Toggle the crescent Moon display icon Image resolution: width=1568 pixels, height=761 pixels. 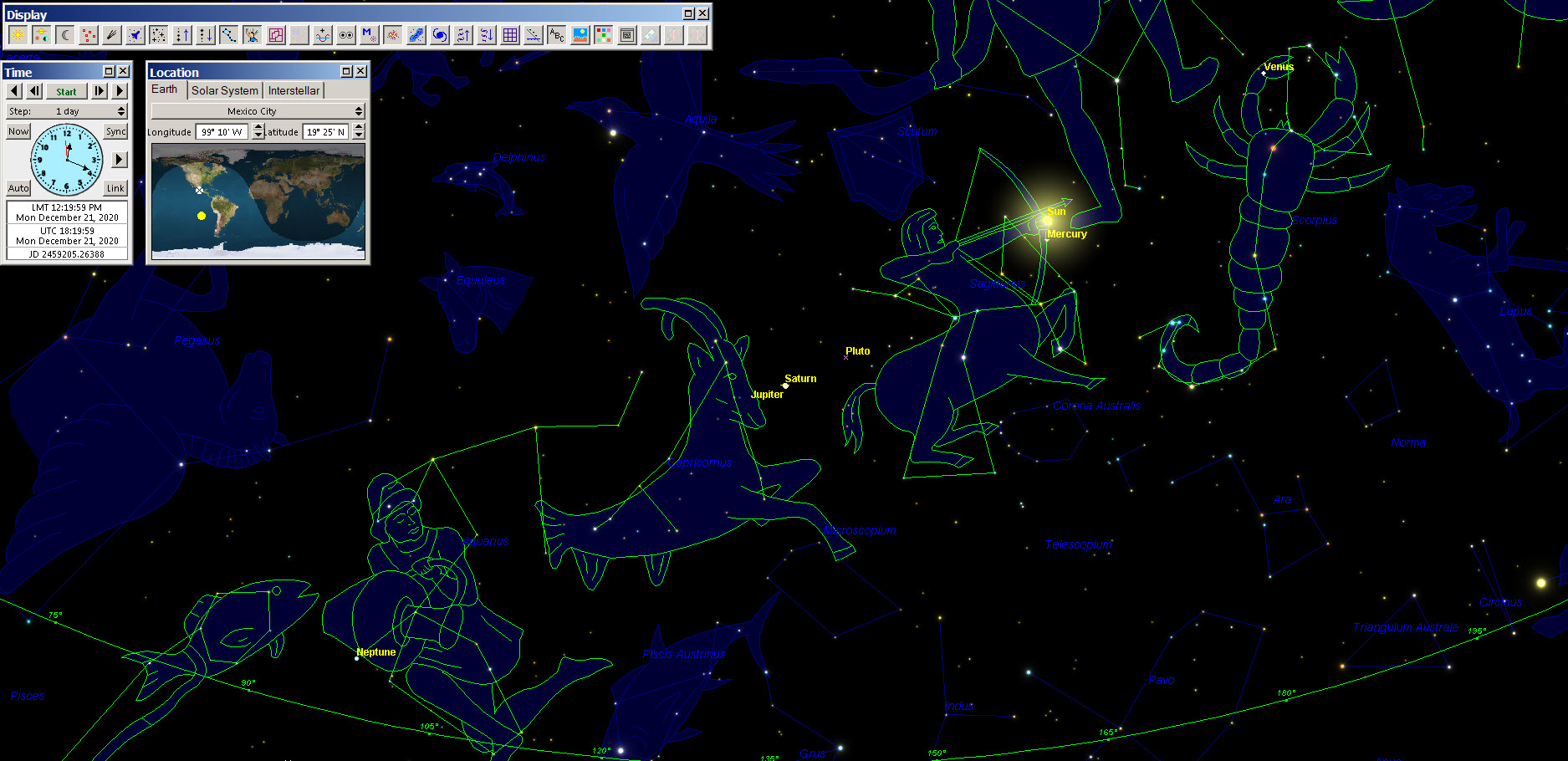click(64, 35)
